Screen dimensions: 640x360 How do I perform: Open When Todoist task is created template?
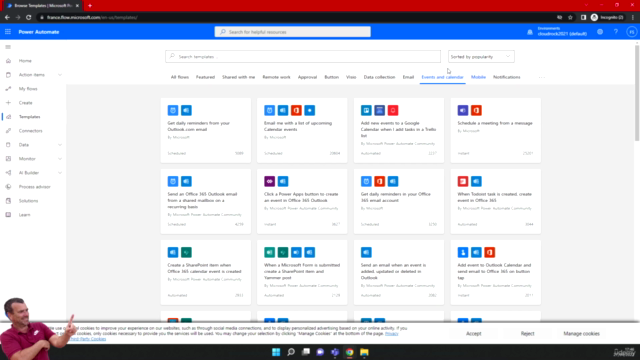496,201
